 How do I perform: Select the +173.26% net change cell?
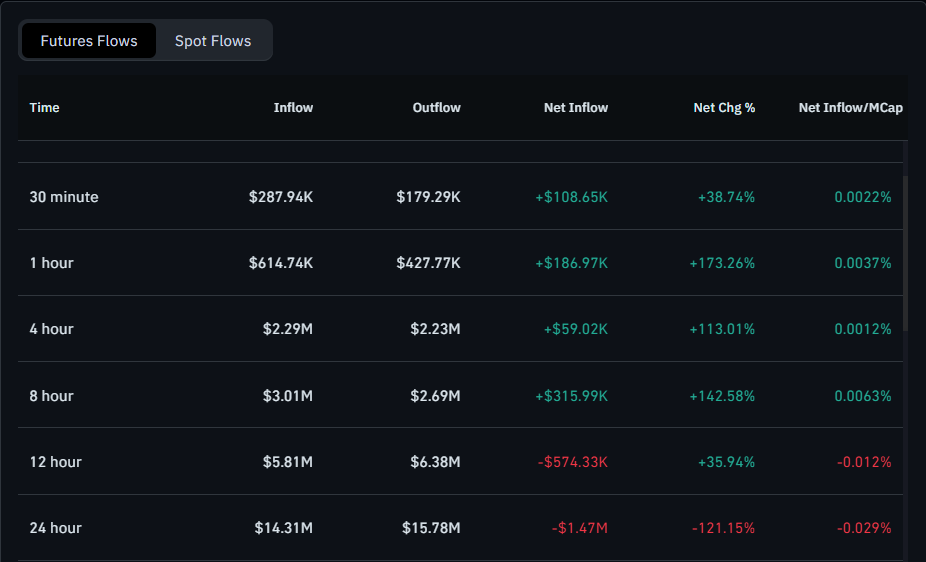click(x=722, y=263)
